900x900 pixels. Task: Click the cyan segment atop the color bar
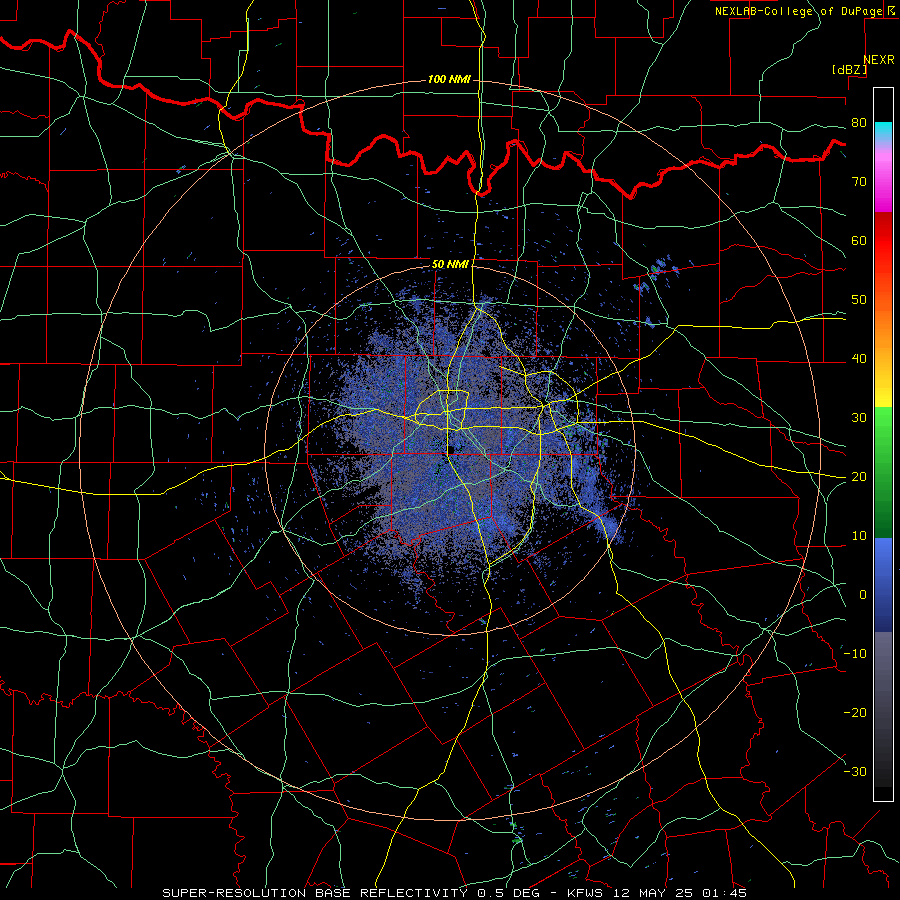883,132
